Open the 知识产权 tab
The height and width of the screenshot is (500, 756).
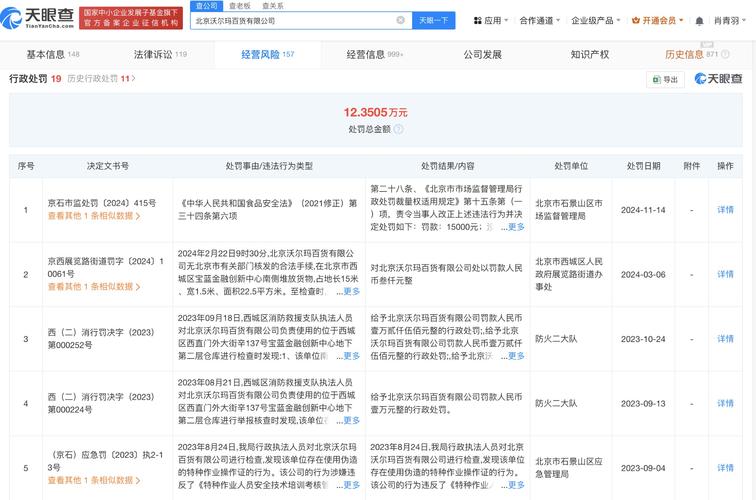click(x=590, y=54)
